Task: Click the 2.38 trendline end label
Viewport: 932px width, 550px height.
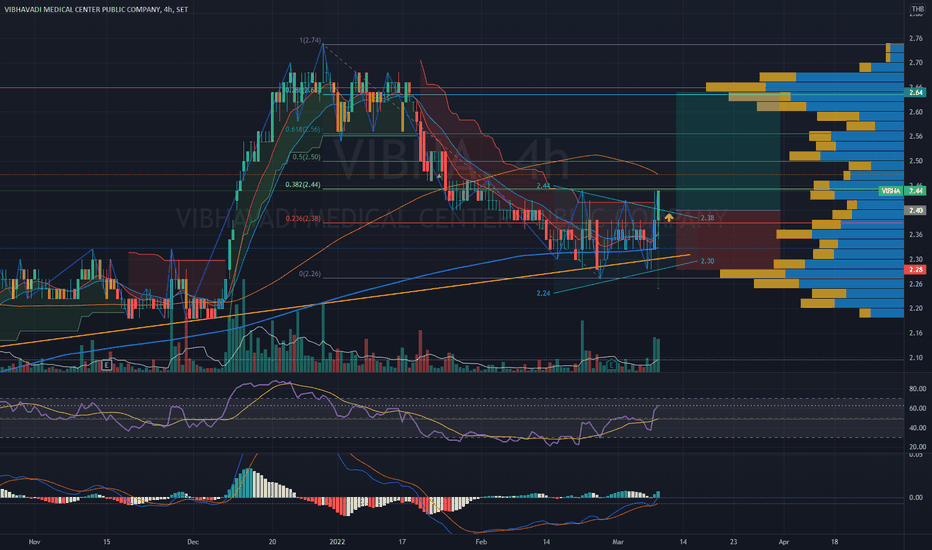Action: point(707,218)
